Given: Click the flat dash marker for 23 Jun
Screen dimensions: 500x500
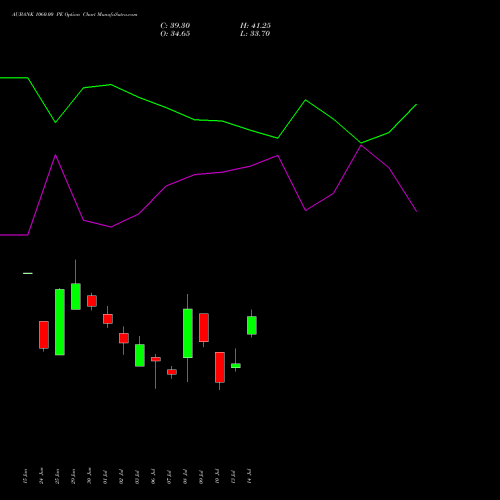Looking at the screenshot, I should coord(28,273).
